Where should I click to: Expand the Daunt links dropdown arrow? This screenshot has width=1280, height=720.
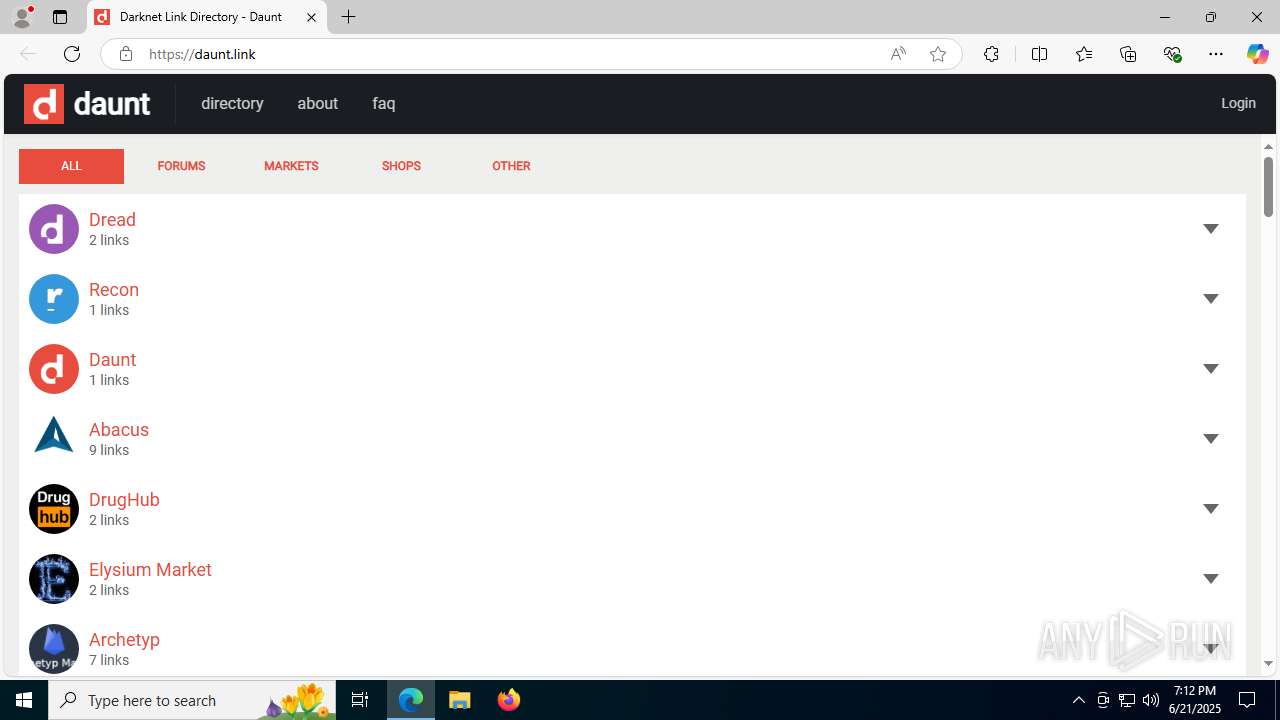point(1211,369)
